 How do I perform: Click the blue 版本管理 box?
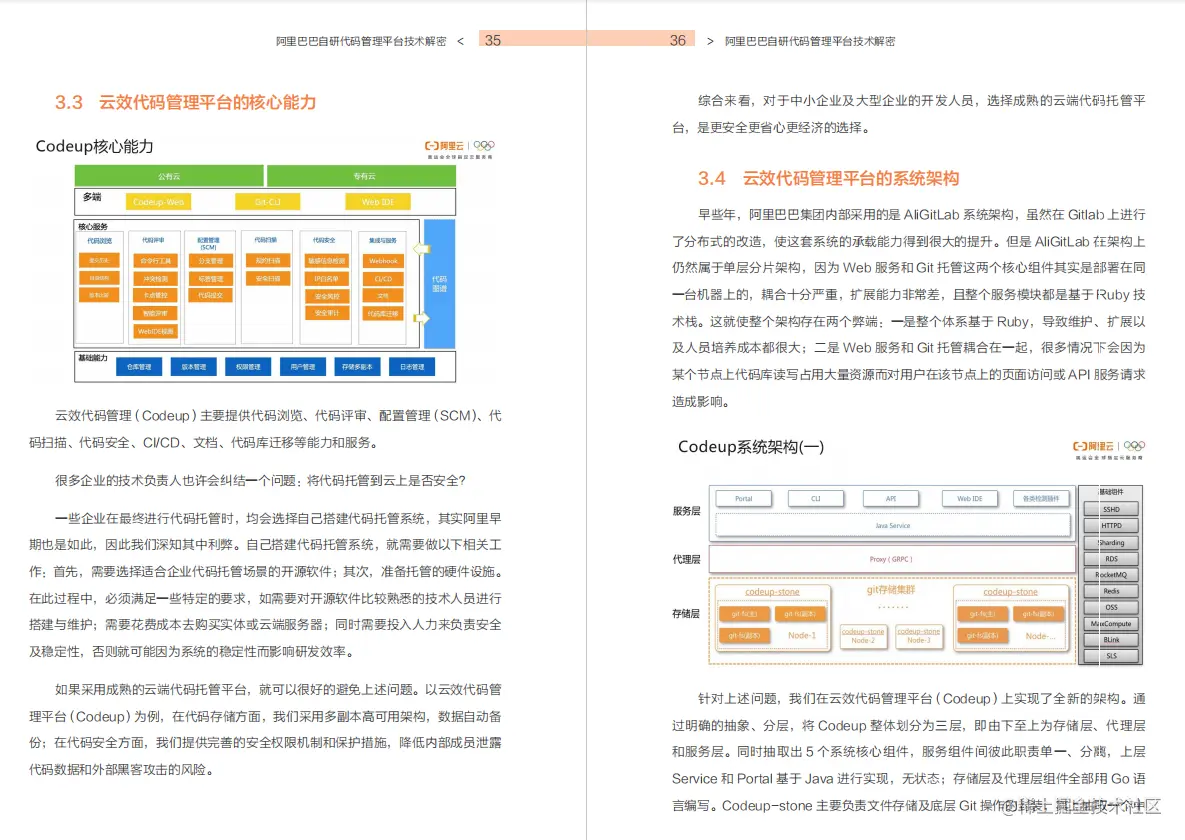pos(193,367)
